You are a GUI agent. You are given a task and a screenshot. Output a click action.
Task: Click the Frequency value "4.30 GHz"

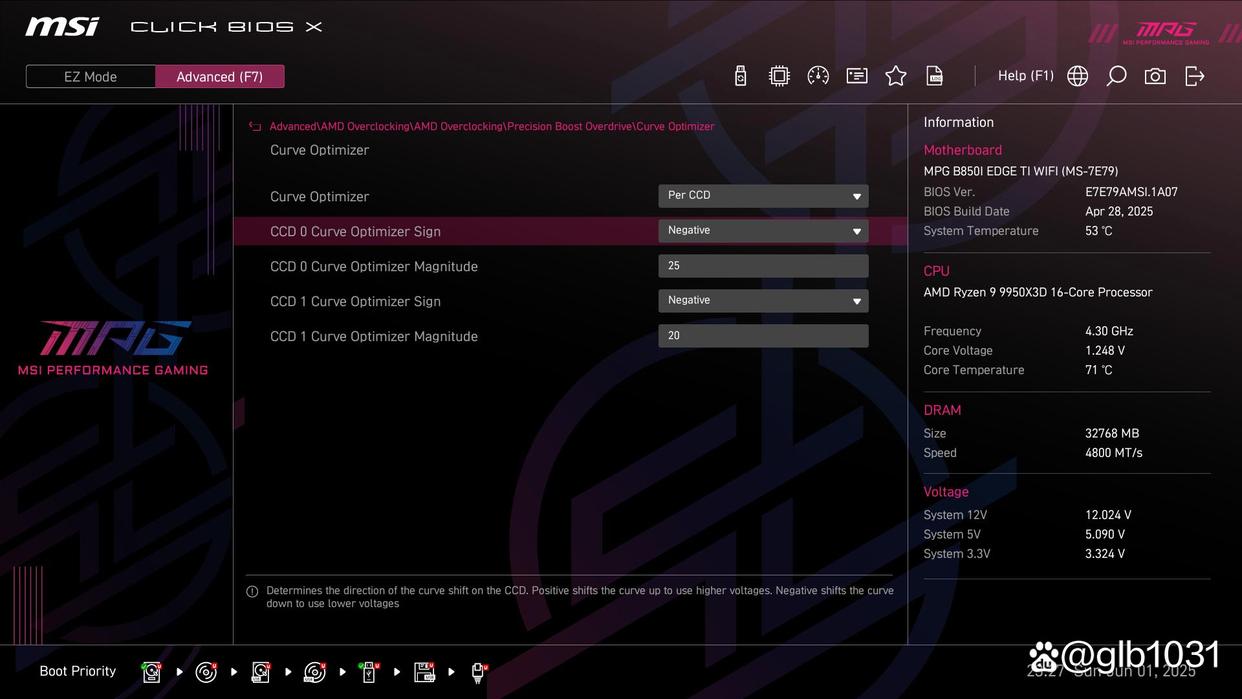[x=1109, y=331]
